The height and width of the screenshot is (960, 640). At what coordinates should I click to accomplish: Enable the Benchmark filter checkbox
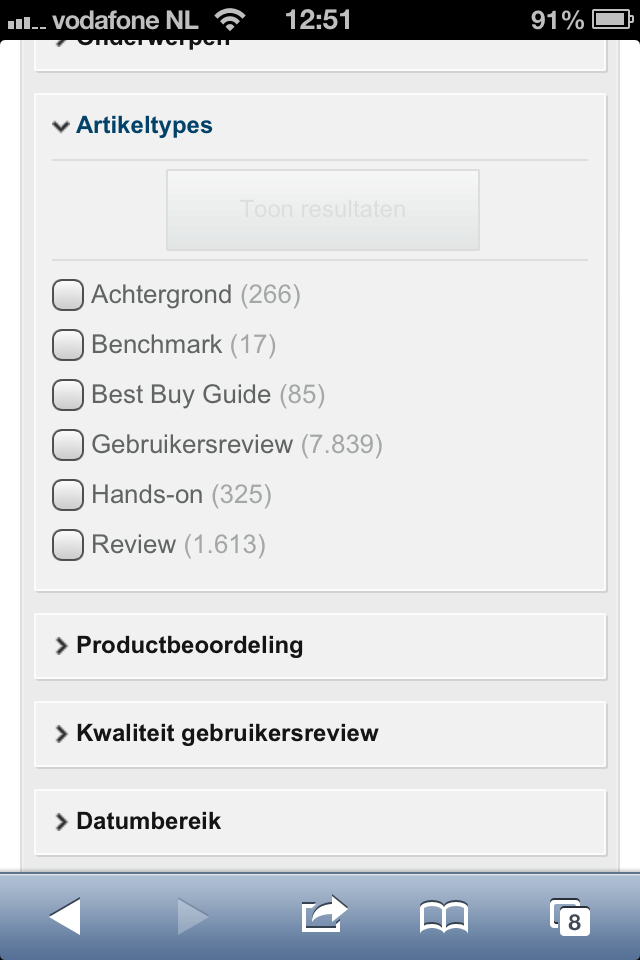click(x=68, y=345)
